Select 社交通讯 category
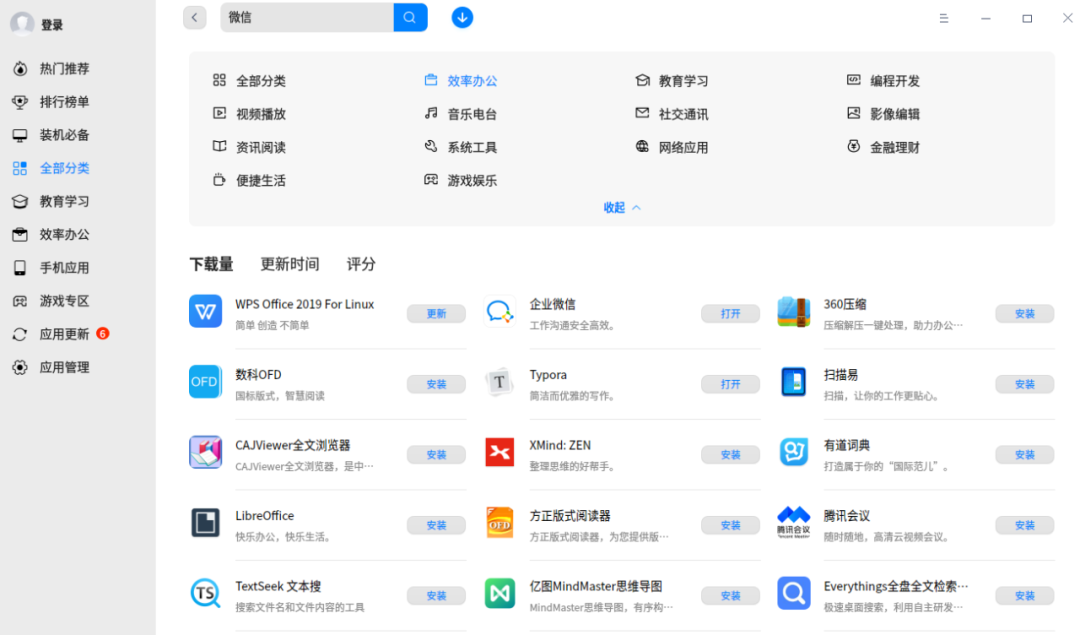 pyautogui.click(x=672, y=114)
